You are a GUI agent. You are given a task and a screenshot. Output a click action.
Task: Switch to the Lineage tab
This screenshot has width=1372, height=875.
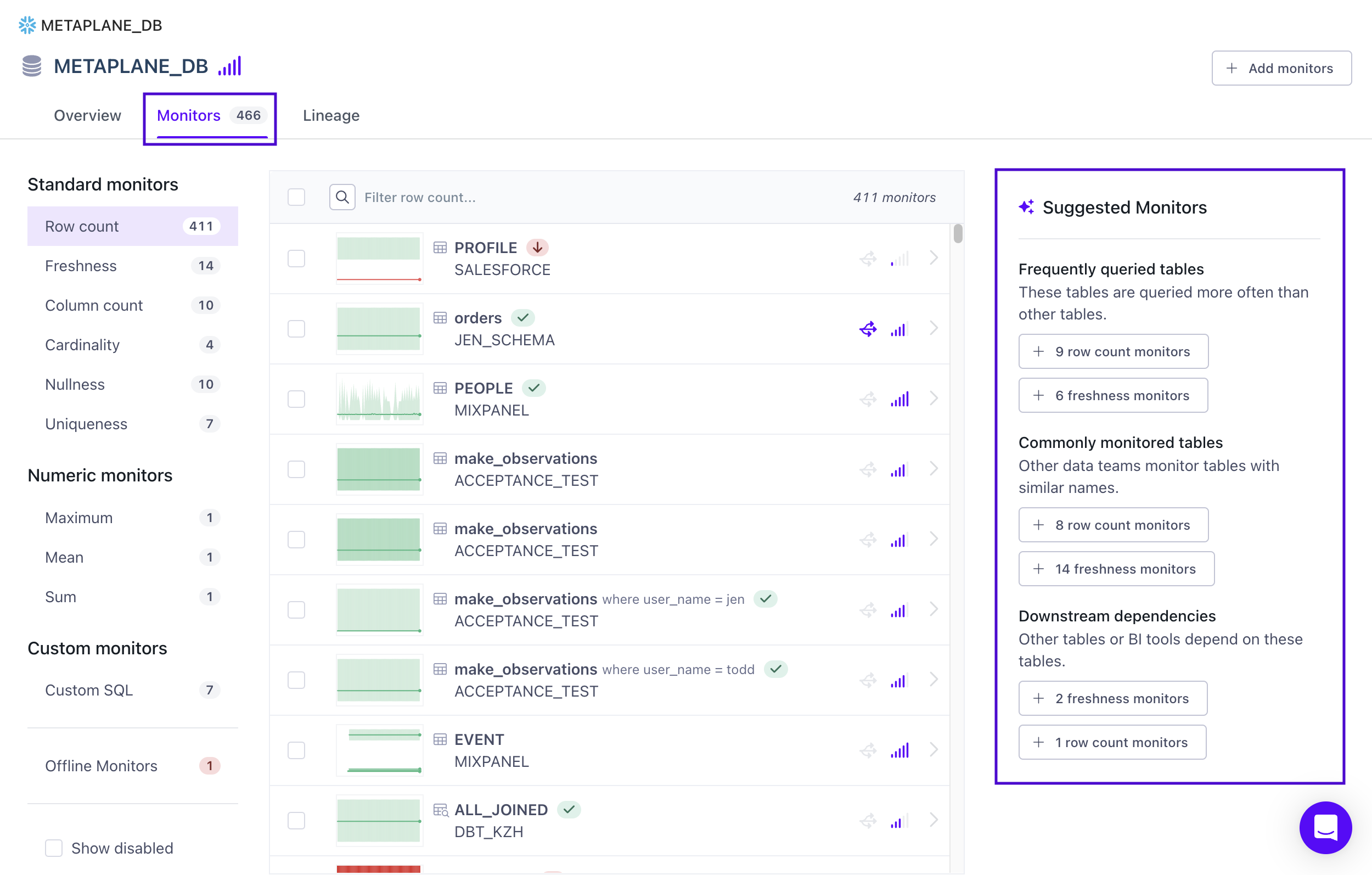coord(331,115)
